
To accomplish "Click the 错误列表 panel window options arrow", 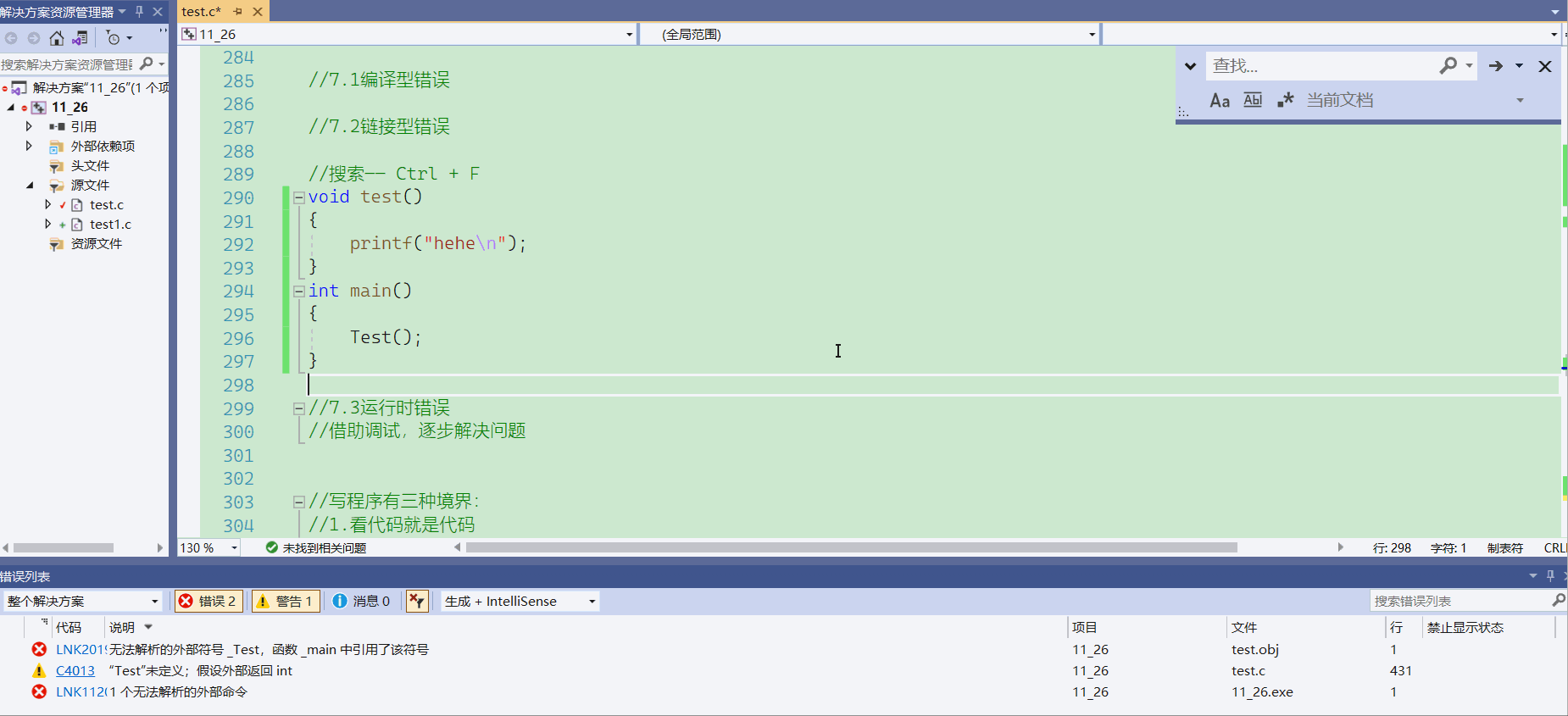I will pos(1532,576).
